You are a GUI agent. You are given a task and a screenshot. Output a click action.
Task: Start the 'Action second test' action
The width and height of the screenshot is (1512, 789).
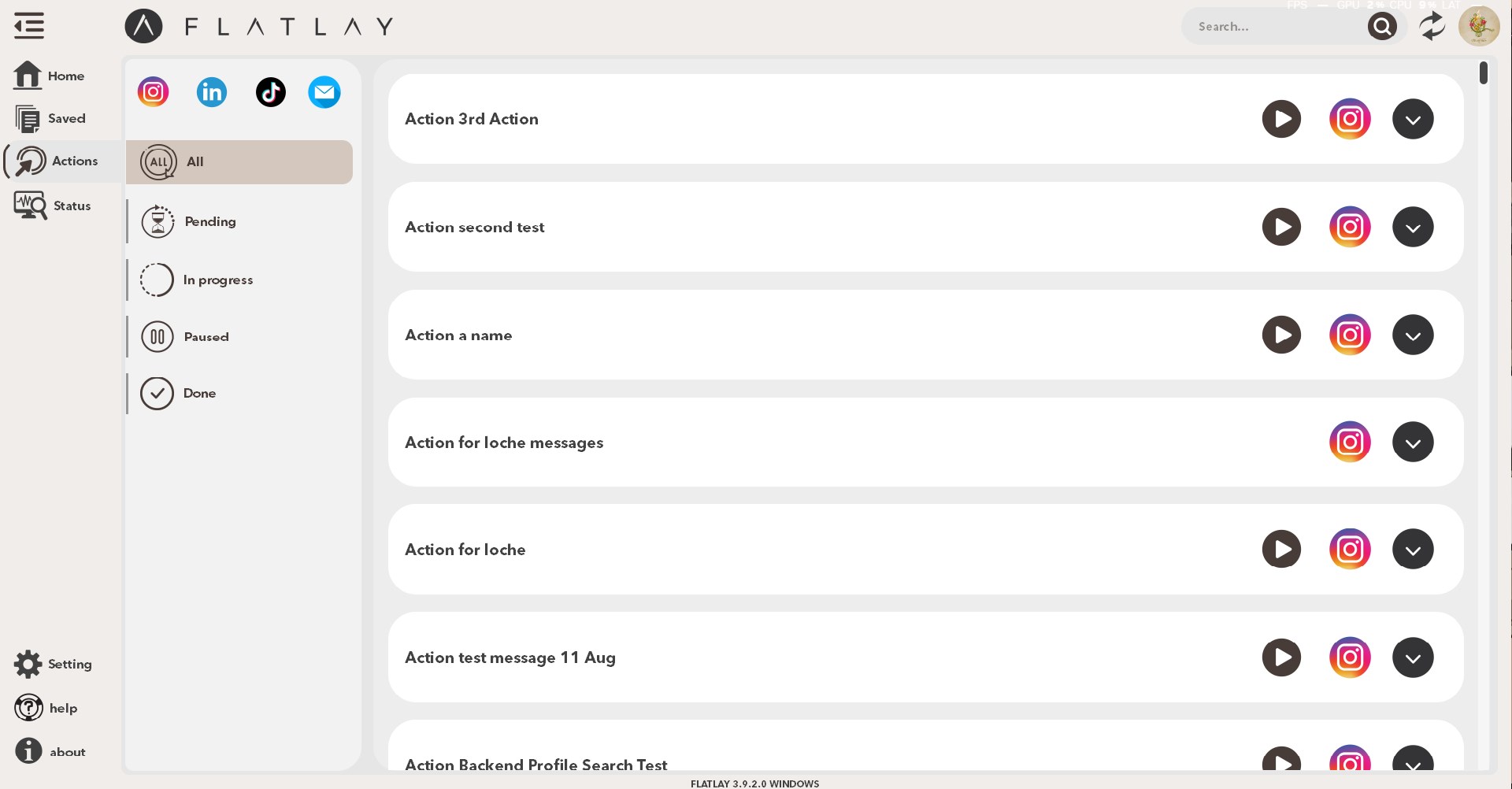(x=1281, y=227)
